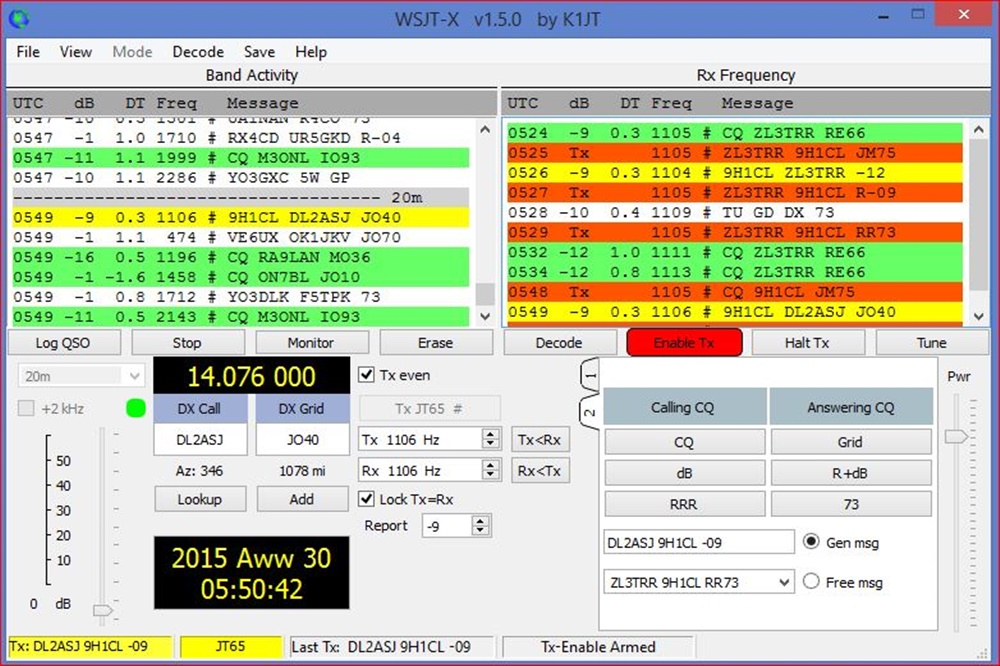Screen dimensions: 1000x666
Task: Adjust the Pwr power slider handle
Action: click(x=956, y=436)
